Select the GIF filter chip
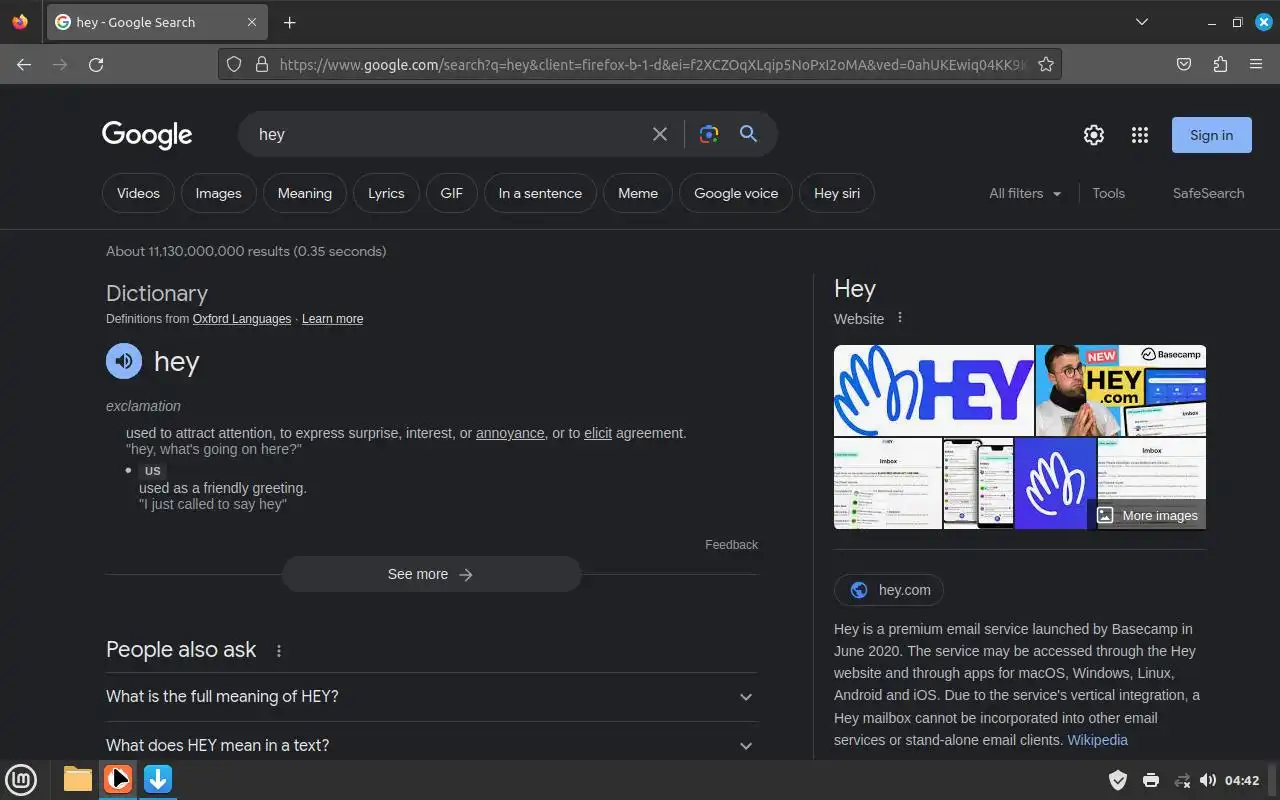The image size is (1280, 800). point(452,193)
